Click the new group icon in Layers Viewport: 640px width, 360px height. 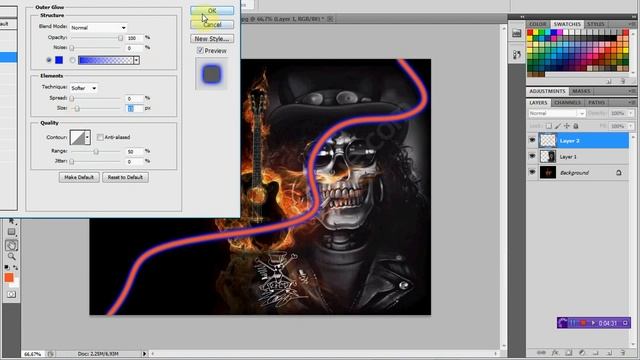tap(596, 352)
